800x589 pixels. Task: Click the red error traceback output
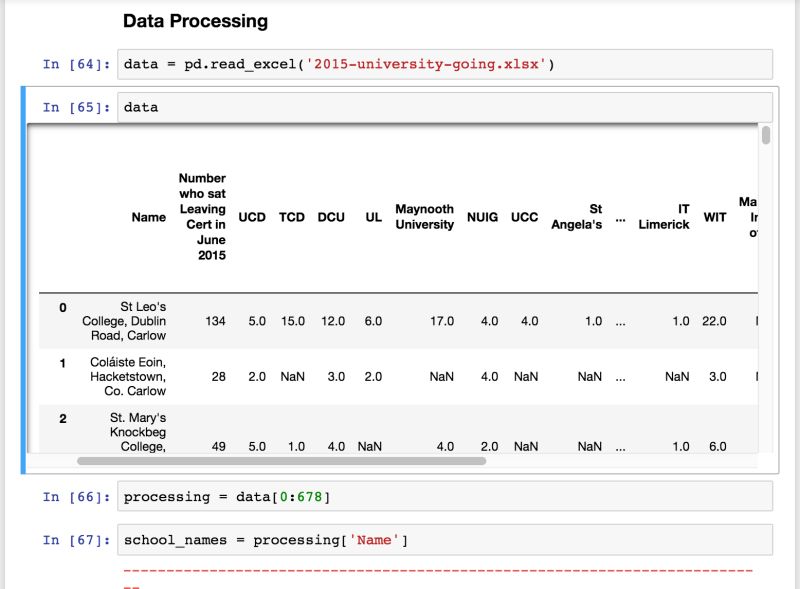click(x=440, y=572)
